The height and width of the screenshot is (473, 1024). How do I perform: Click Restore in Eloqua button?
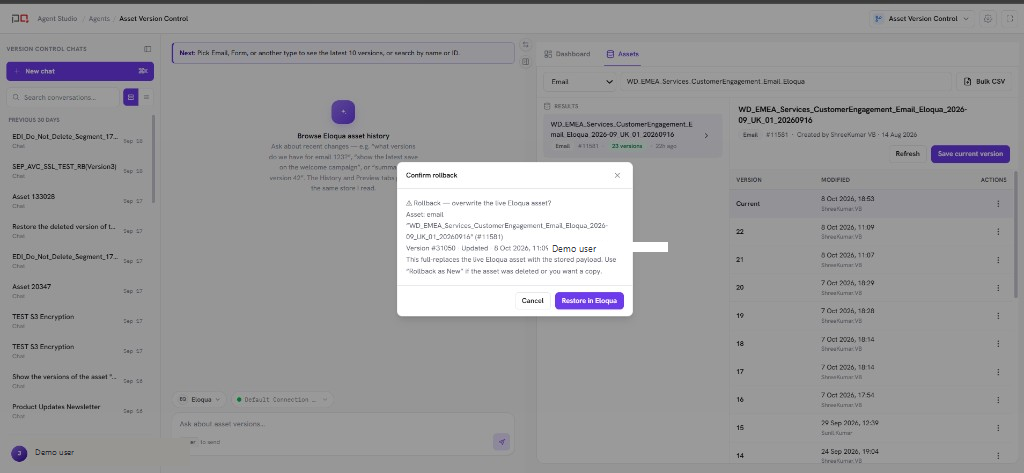point(590,301)
